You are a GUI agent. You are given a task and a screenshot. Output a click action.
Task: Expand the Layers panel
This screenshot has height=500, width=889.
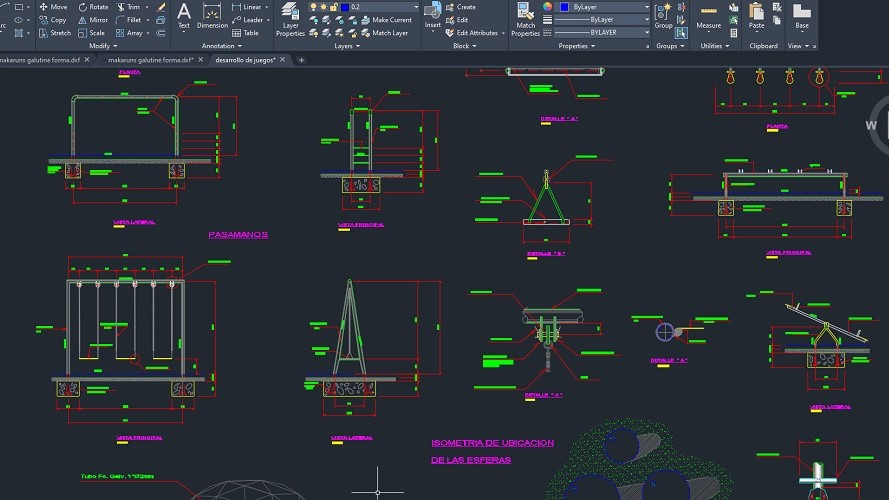[x=347, y=46]
